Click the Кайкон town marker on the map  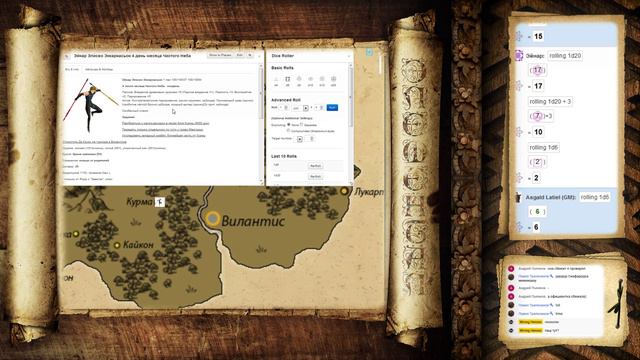point(117,245)
